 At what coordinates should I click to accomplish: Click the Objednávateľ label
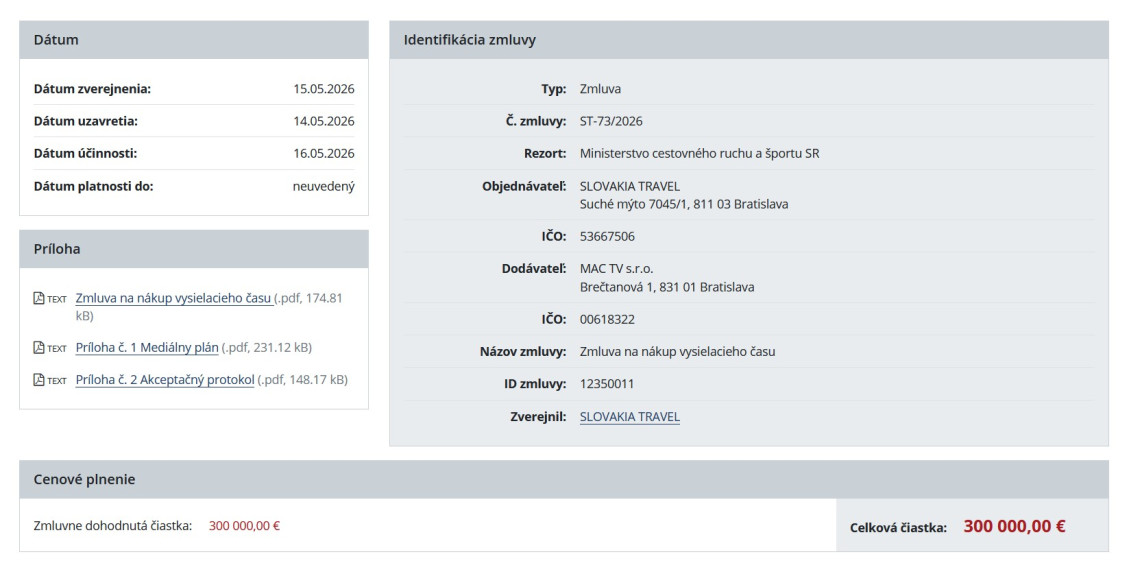(524, 186)
